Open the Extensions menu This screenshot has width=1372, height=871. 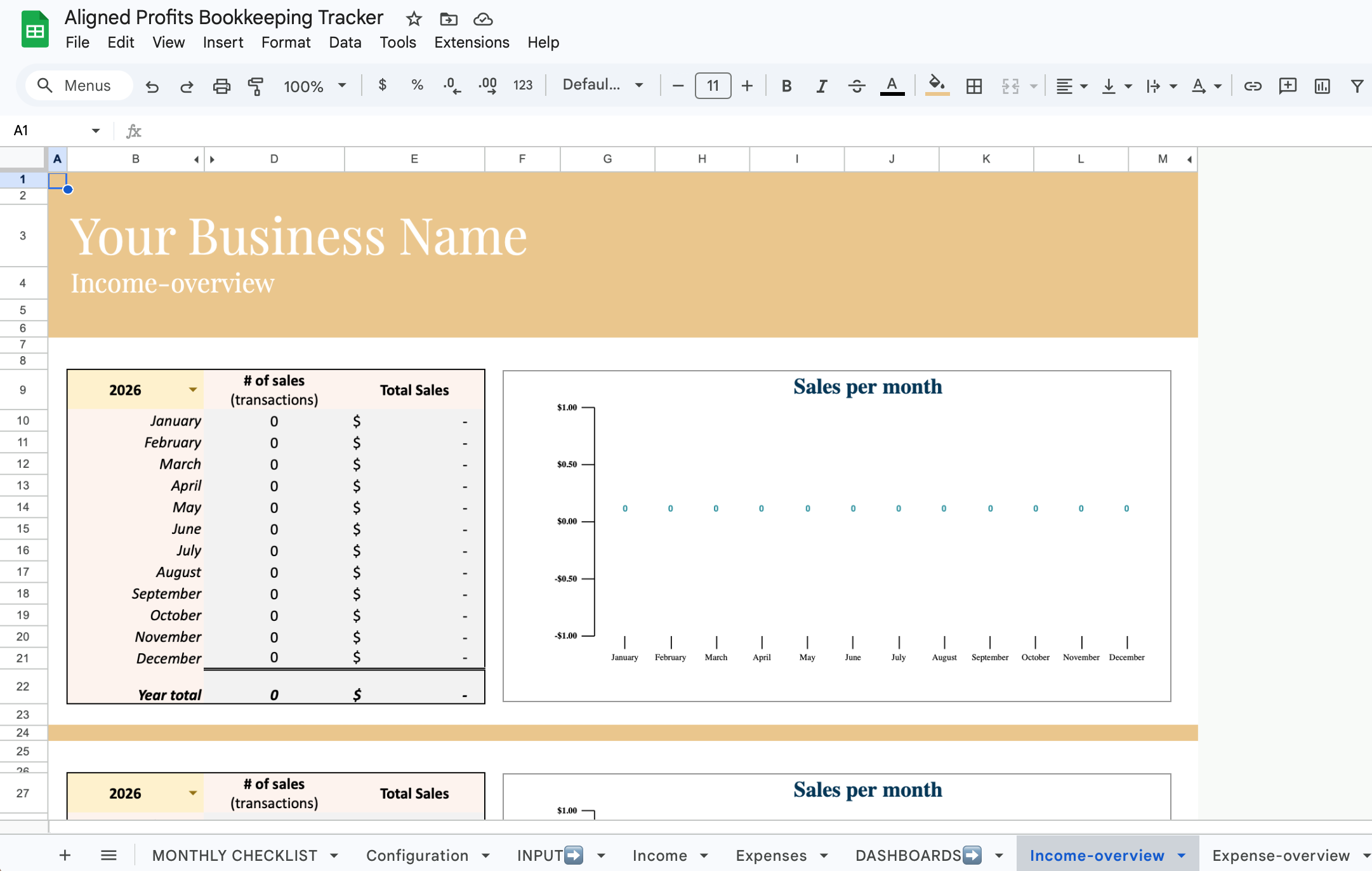pyautogui.click(x=472, y=43)
